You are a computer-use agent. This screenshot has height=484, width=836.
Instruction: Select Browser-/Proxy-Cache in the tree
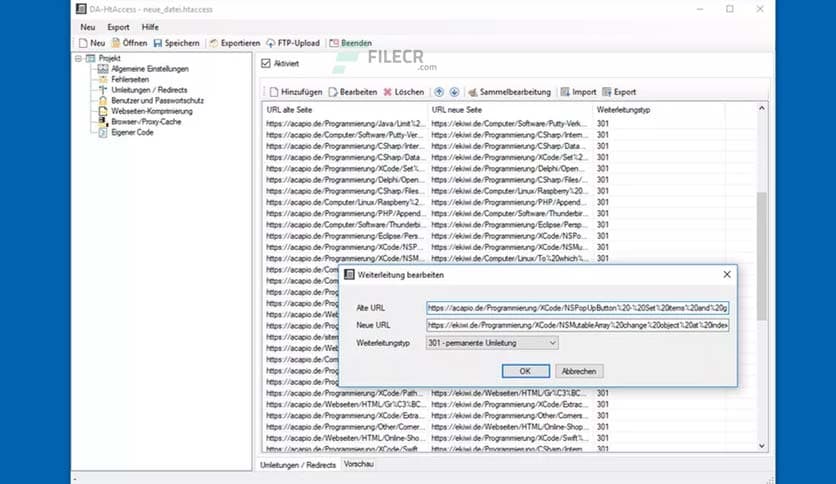click(x=146, y=122)
